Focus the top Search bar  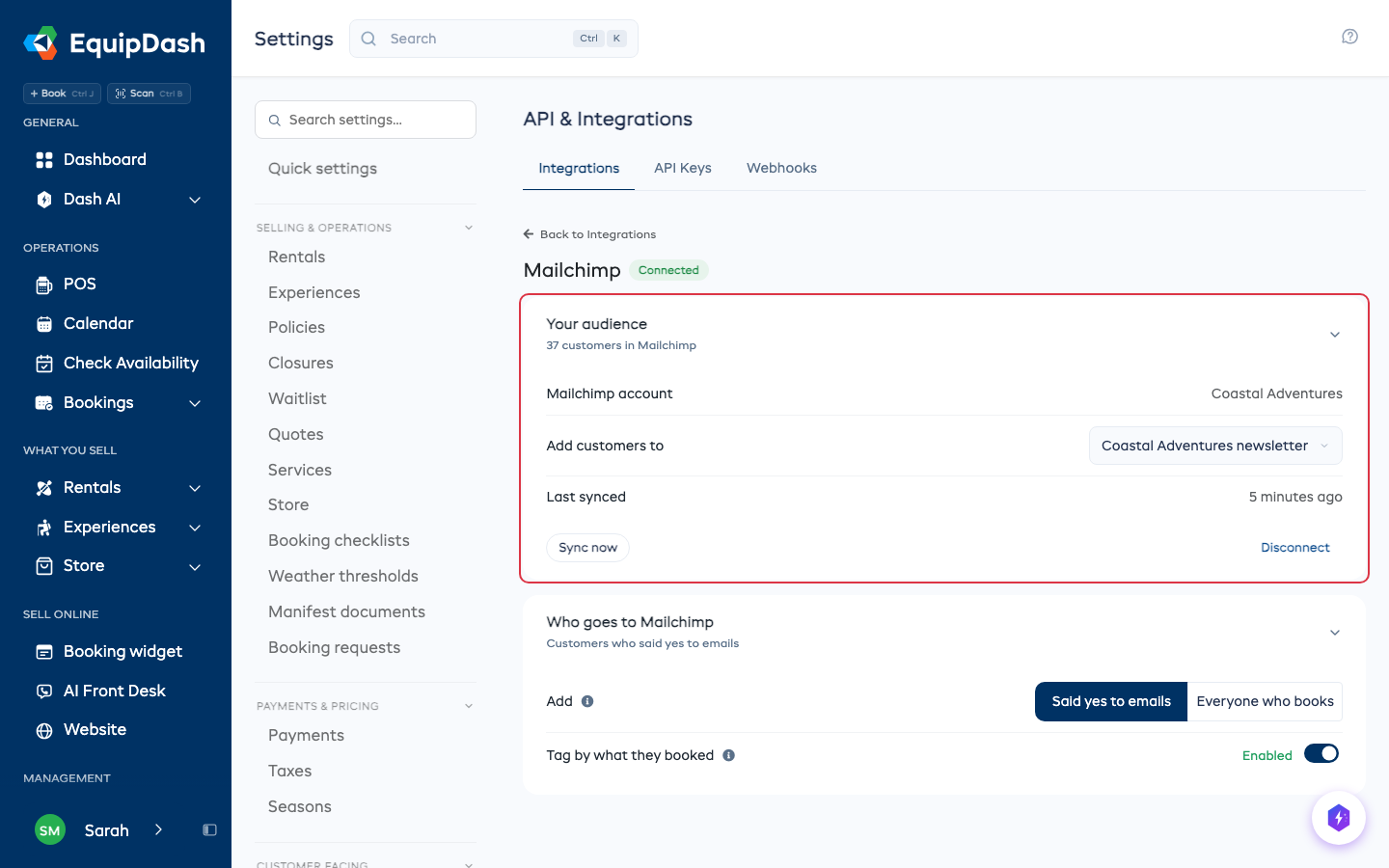(x=494, y=39)
